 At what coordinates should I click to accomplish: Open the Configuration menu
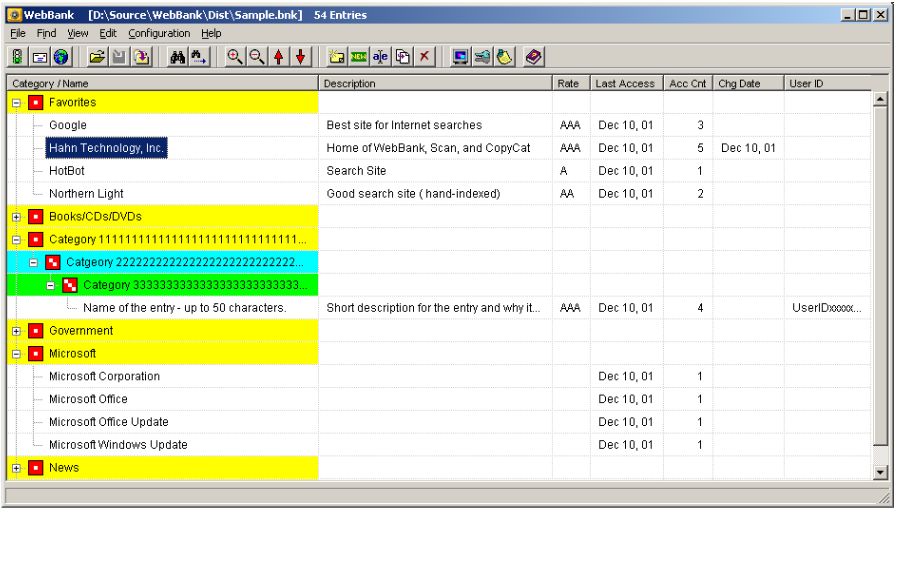[159, 33]
